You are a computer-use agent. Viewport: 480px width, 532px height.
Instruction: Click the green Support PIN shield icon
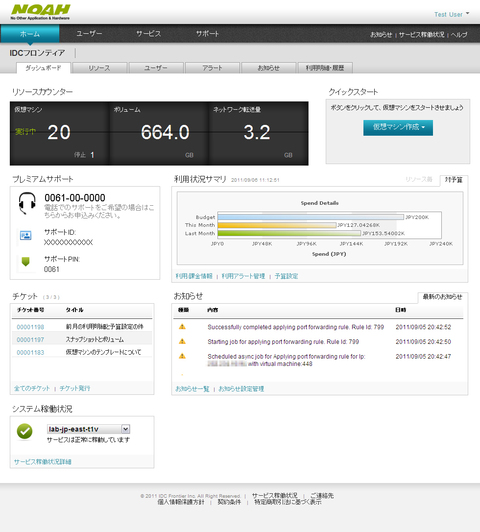click(x=26, y=261)
